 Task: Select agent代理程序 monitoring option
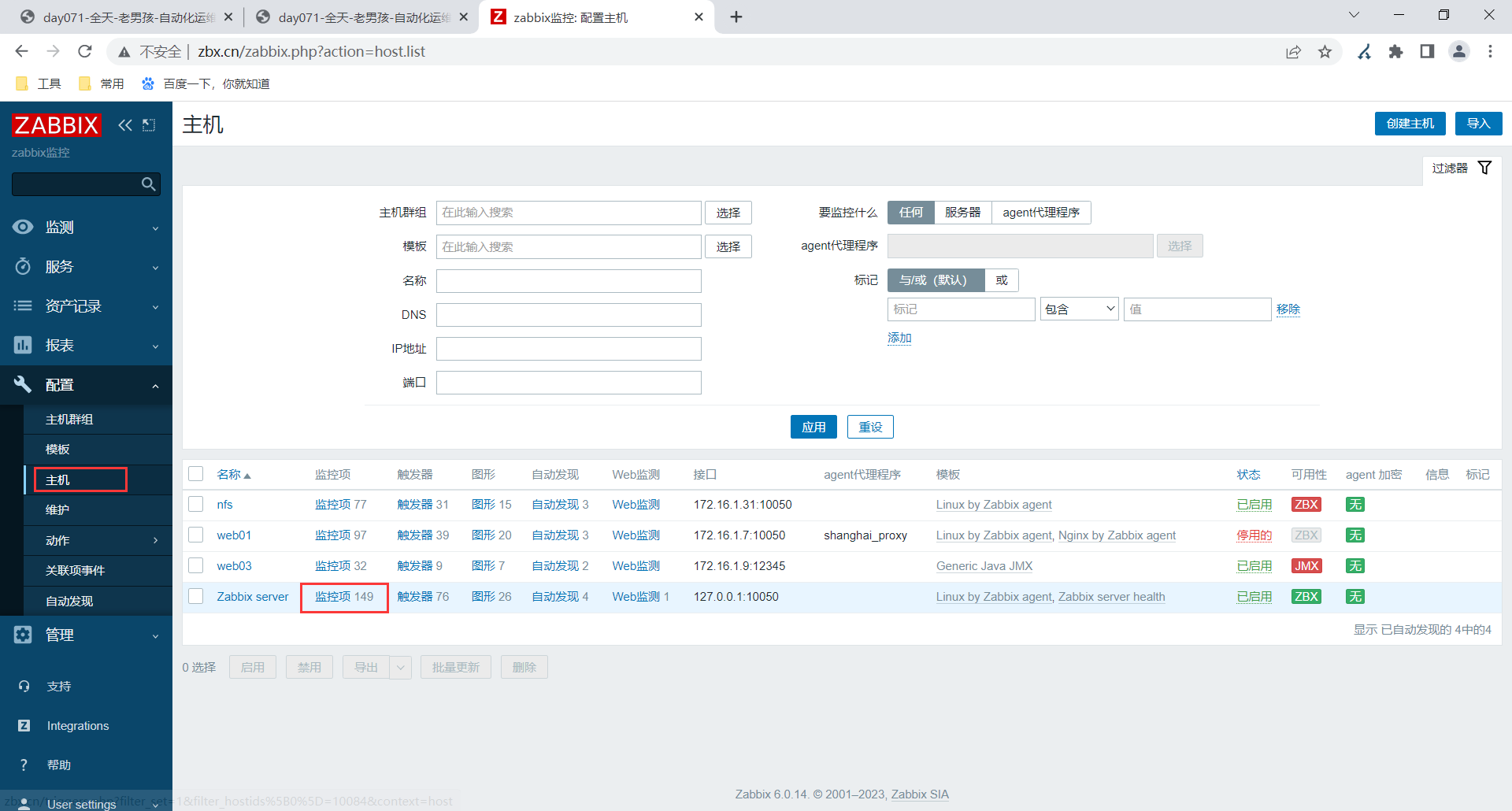[1041, 213]
